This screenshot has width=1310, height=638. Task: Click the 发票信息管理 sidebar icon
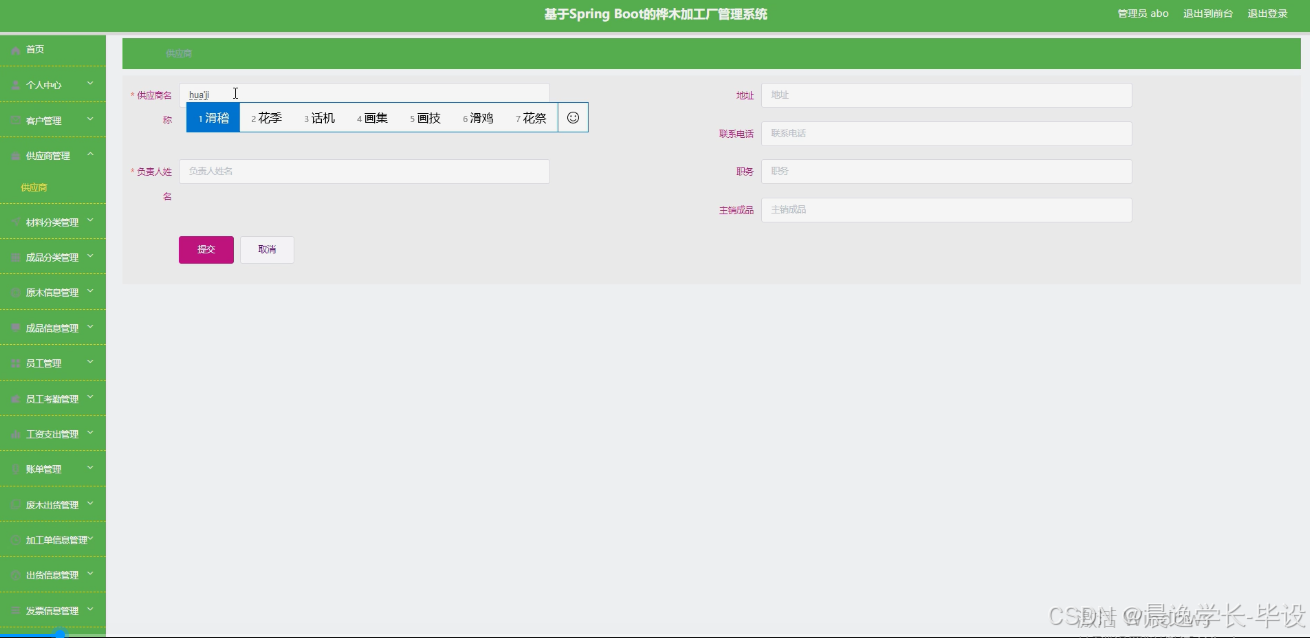(x=14, y=610)
